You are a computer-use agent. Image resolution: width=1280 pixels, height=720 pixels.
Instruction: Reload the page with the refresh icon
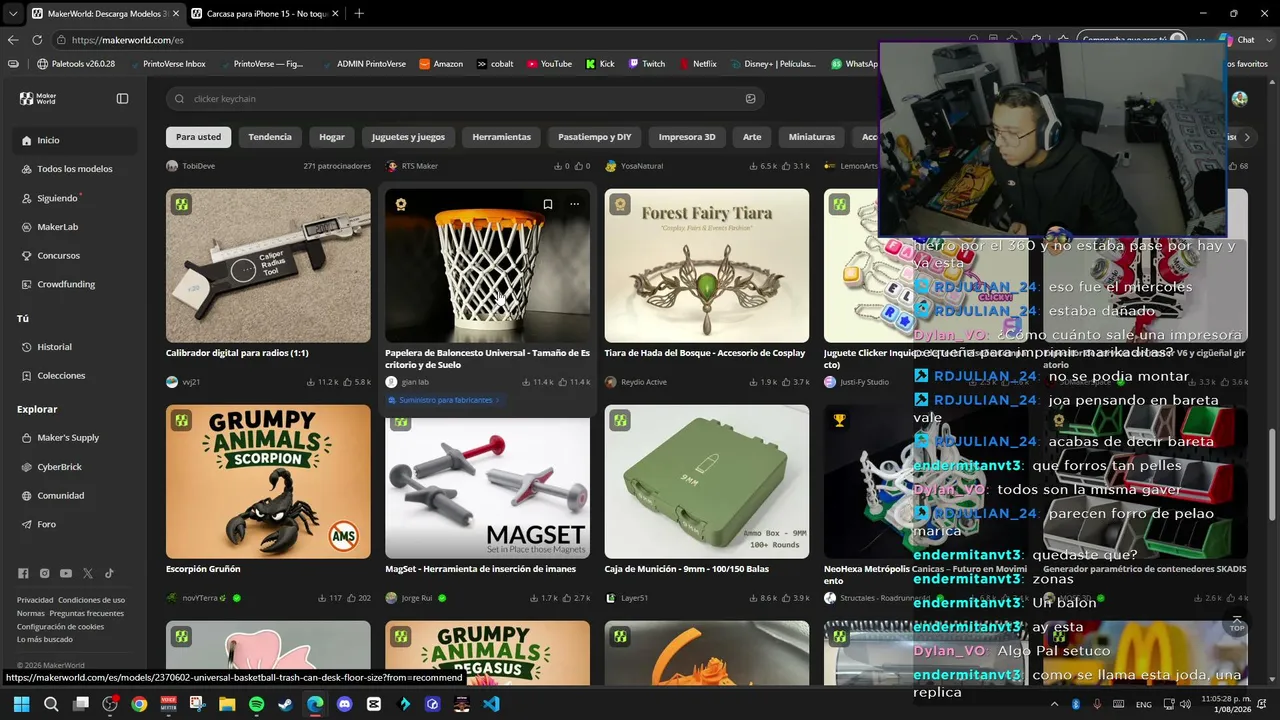[37, 40]
